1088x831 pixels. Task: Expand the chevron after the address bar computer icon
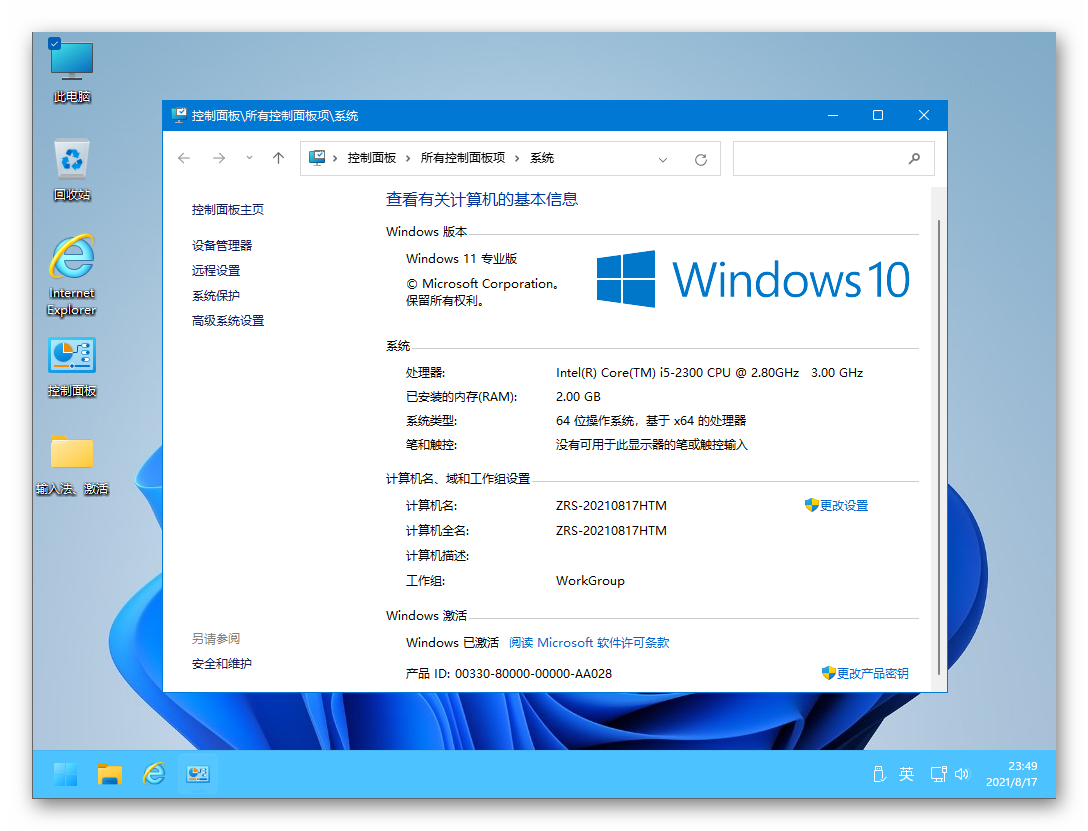coord(334,159)
